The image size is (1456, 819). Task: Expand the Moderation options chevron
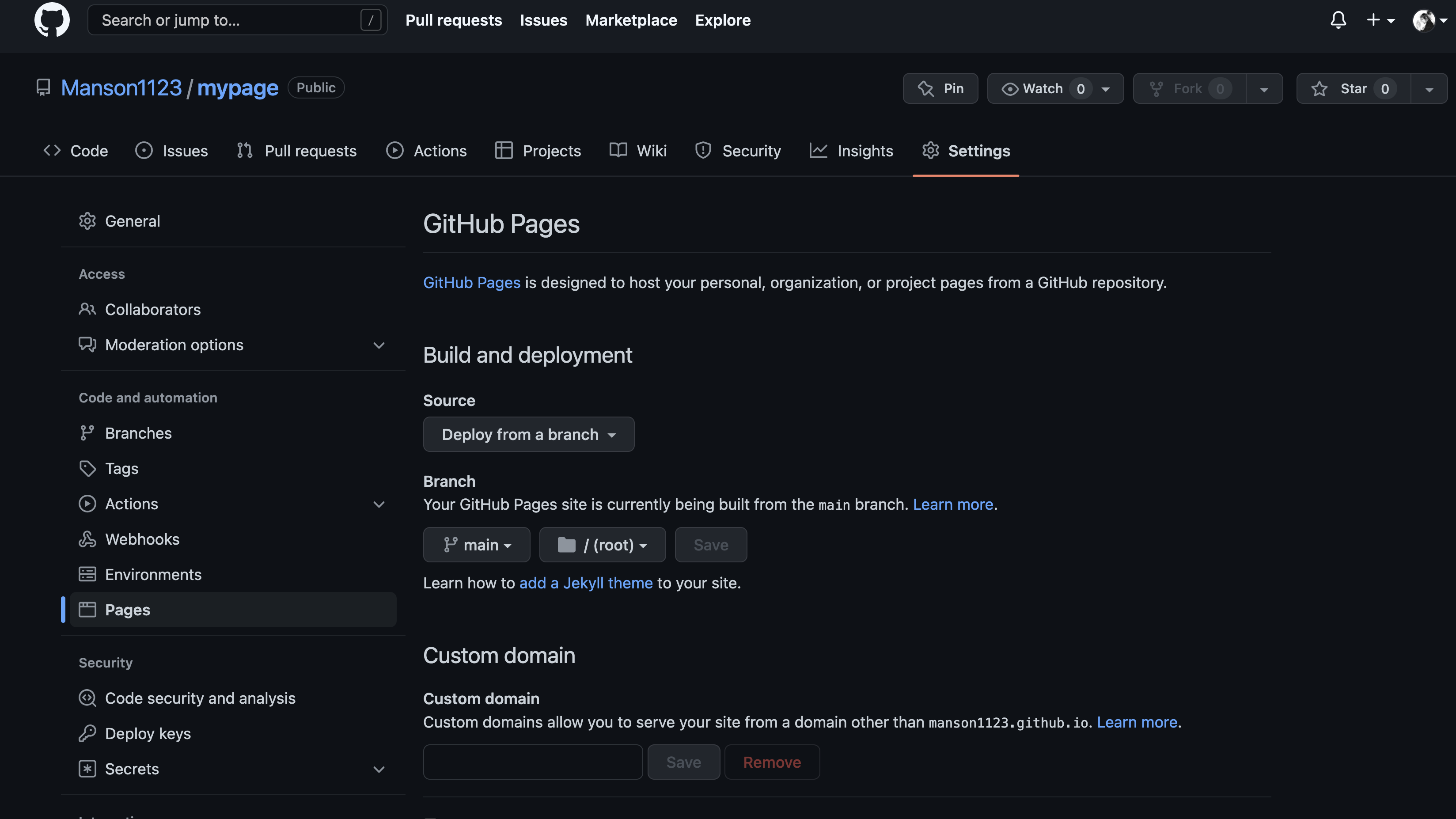click(379, 345)
